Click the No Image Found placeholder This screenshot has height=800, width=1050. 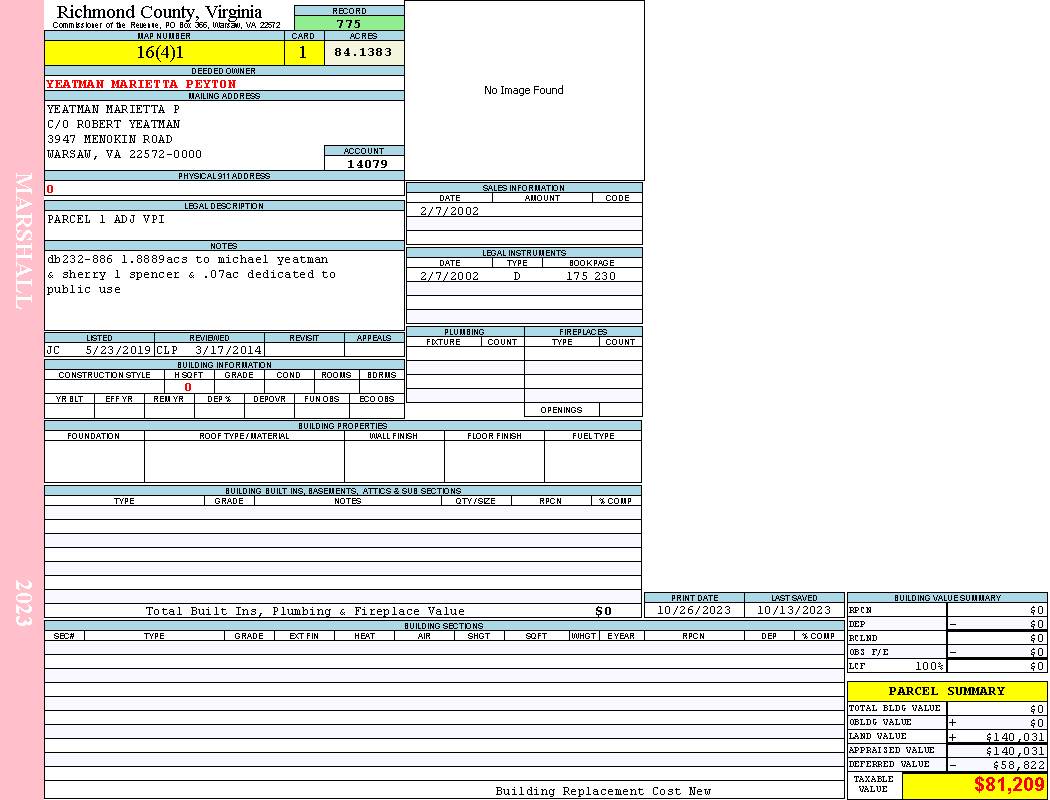point(524,90)
